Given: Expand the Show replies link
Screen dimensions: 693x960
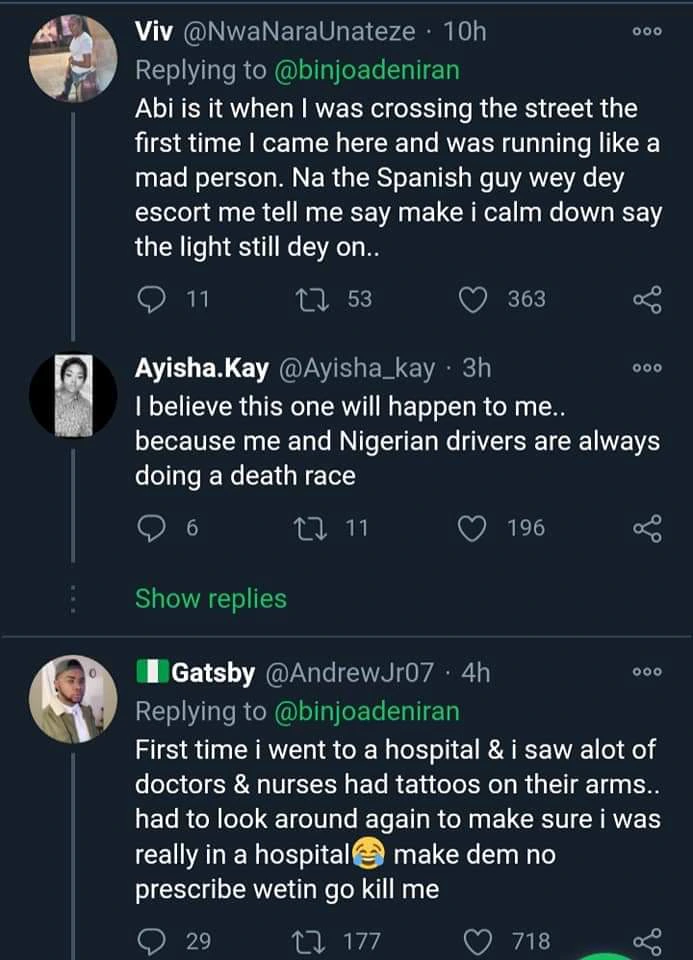Looking at the screenshot, I should pyautogui.click(x=211, y=599).
